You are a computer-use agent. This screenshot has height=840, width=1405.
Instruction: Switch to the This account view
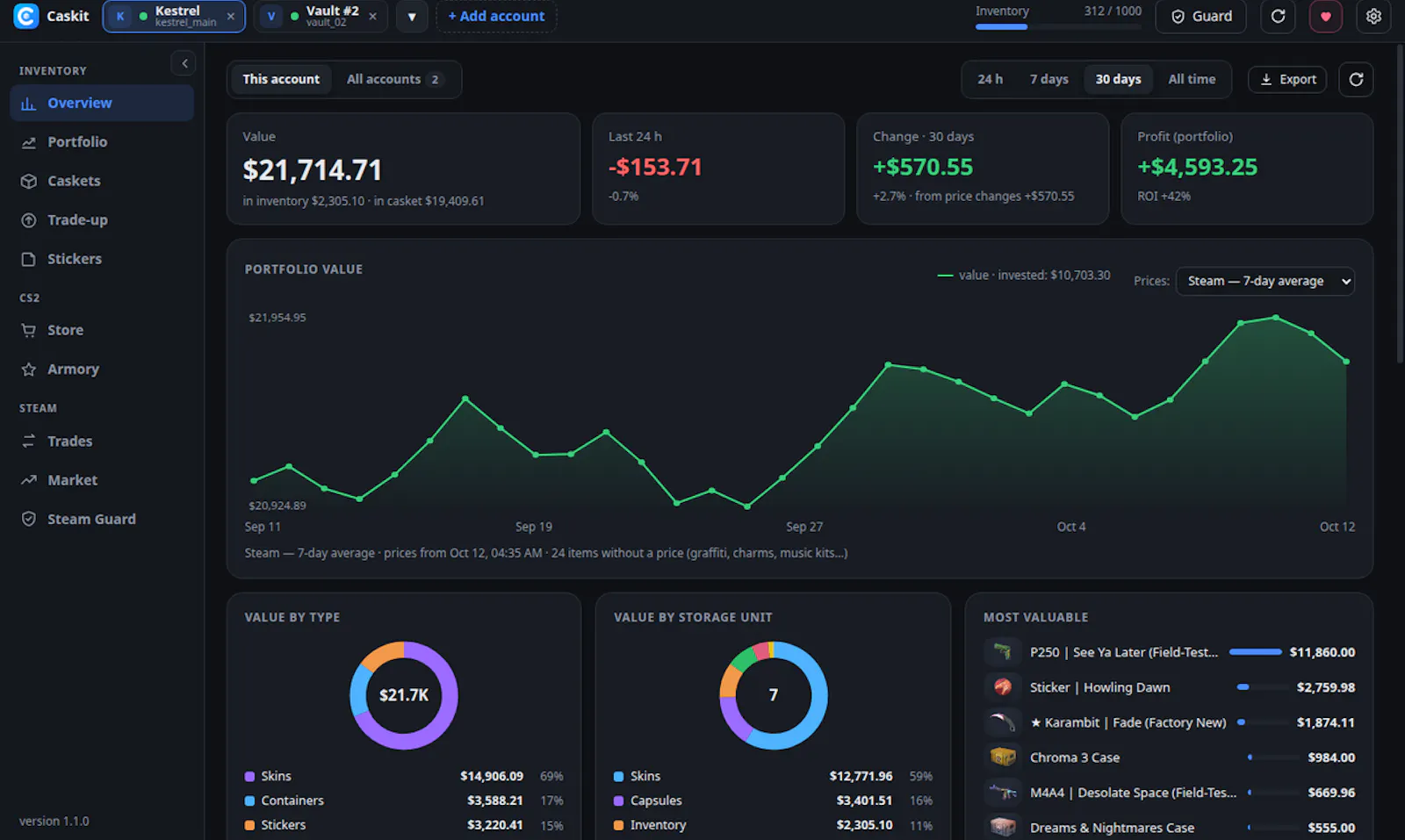pos(281,79)
